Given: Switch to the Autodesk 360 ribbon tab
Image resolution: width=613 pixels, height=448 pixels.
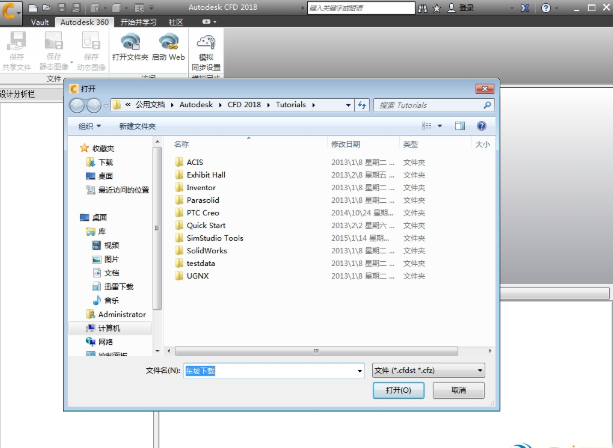Looking at the screenshot, I should pos(84,22).
